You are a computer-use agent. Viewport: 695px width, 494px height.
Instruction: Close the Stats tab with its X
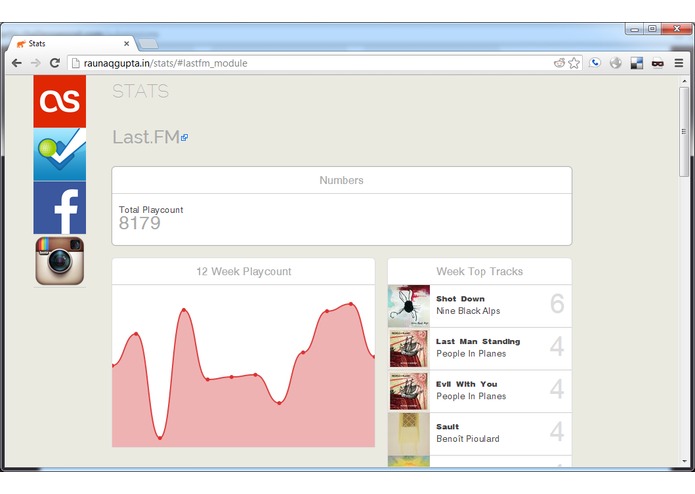[126, 43]
